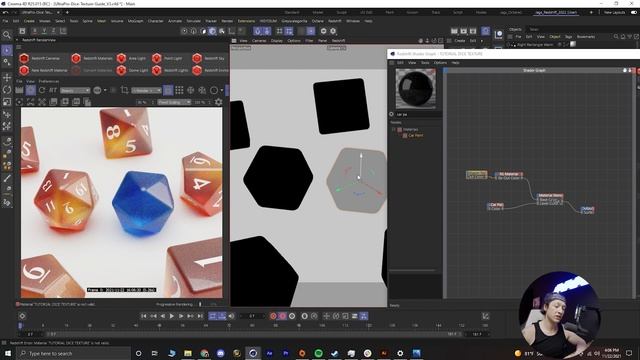Click the Area Light icon

pos(121,58)
